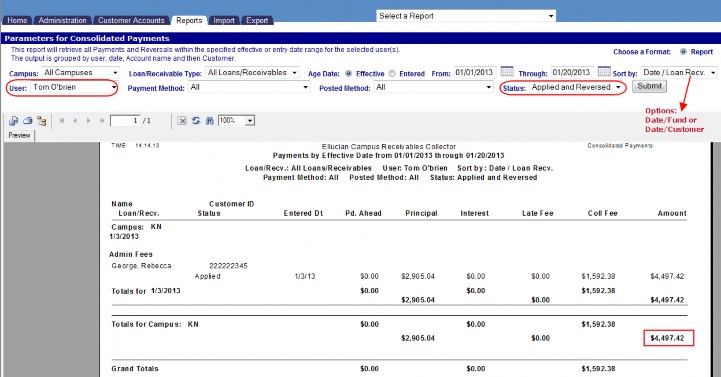Open the Through date calendar icon
This screenshot has height=377, width=721.
click(x=604, y=71)
